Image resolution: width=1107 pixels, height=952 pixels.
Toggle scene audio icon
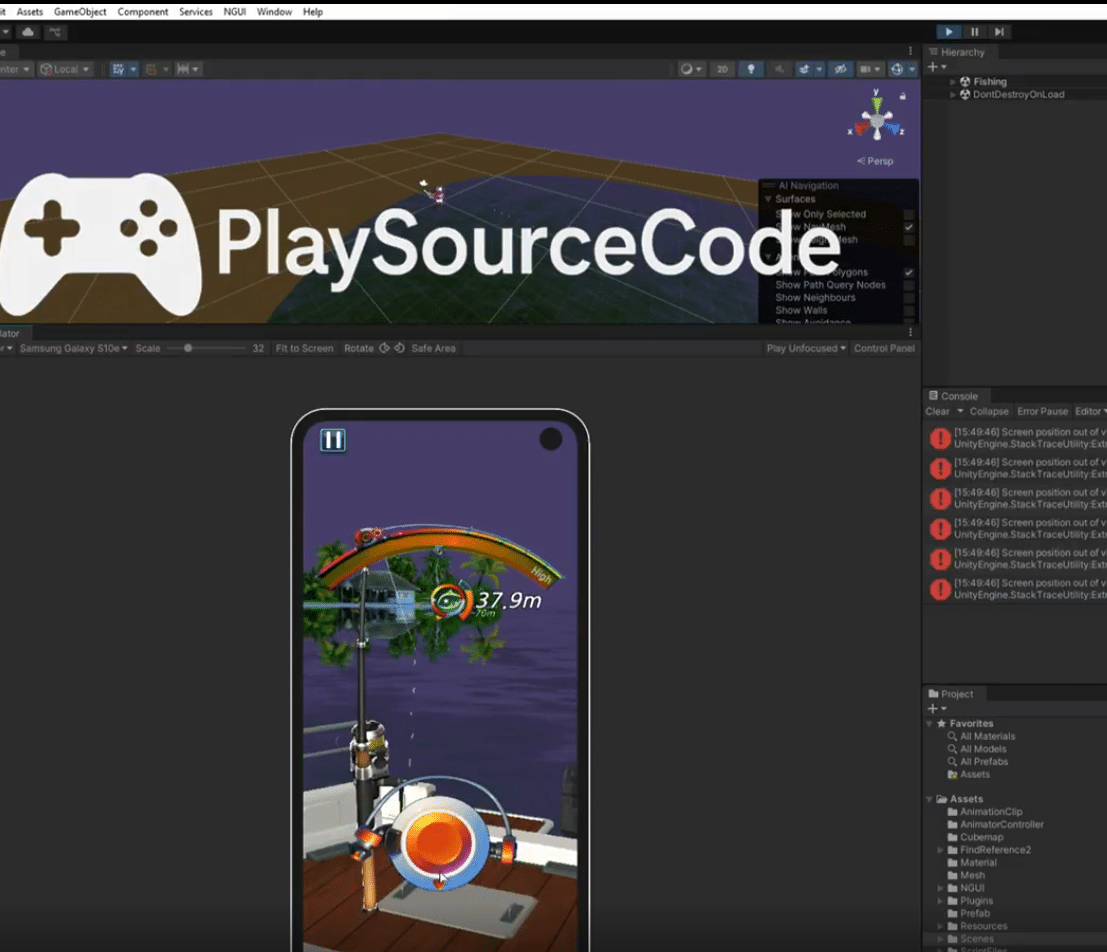pyautogui.click(x=779, y=69)
